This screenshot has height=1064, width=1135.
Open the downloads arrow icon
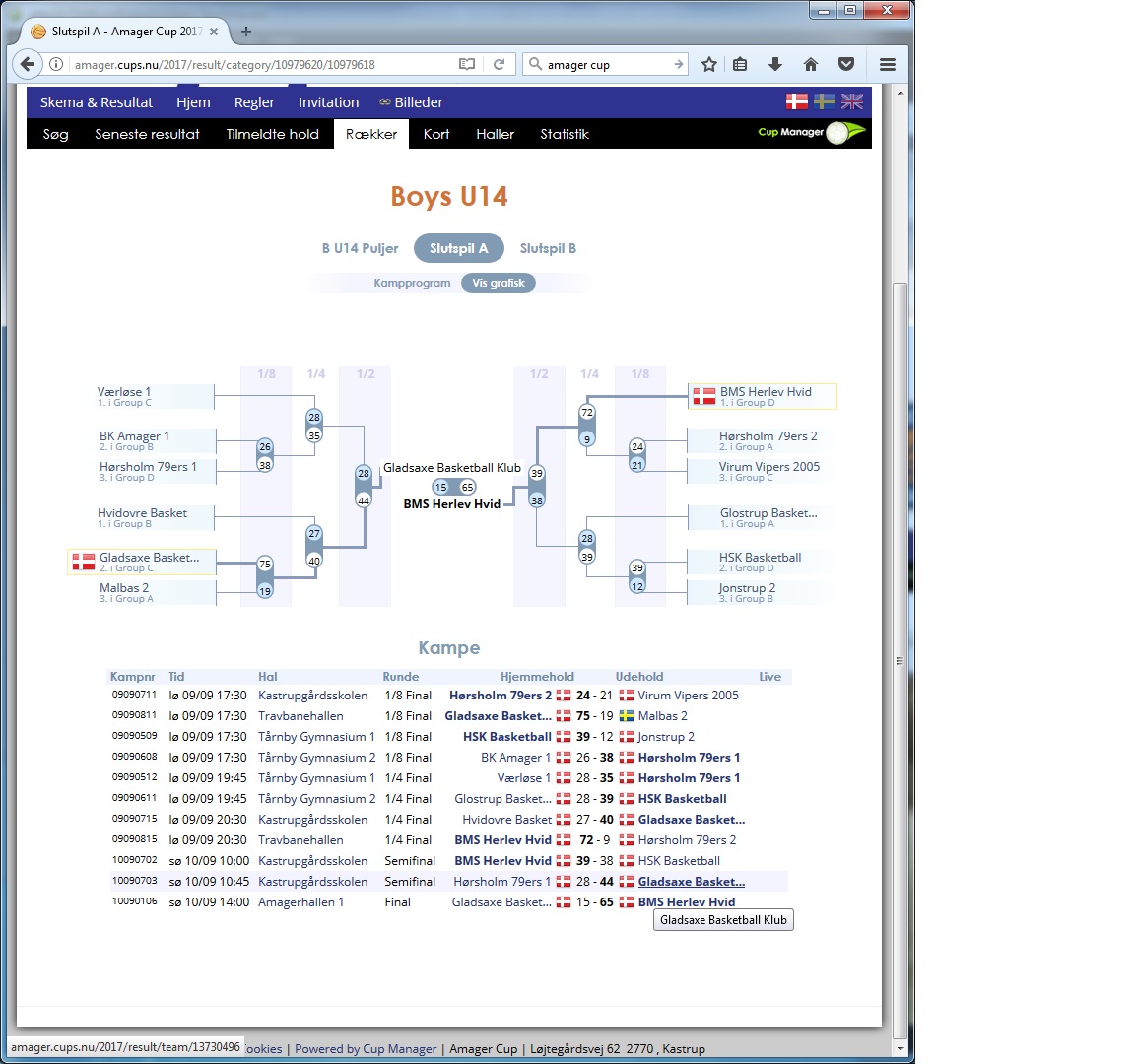[775, 64]
